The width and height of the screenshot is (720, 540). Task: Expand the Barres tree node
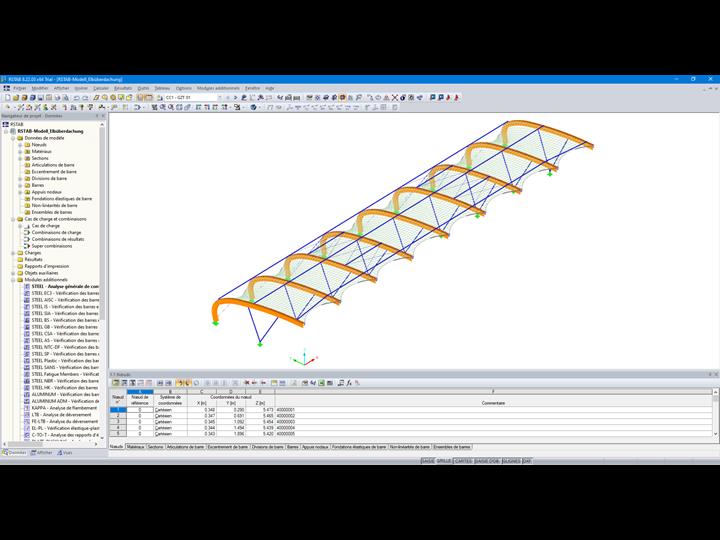coord(20,185)
